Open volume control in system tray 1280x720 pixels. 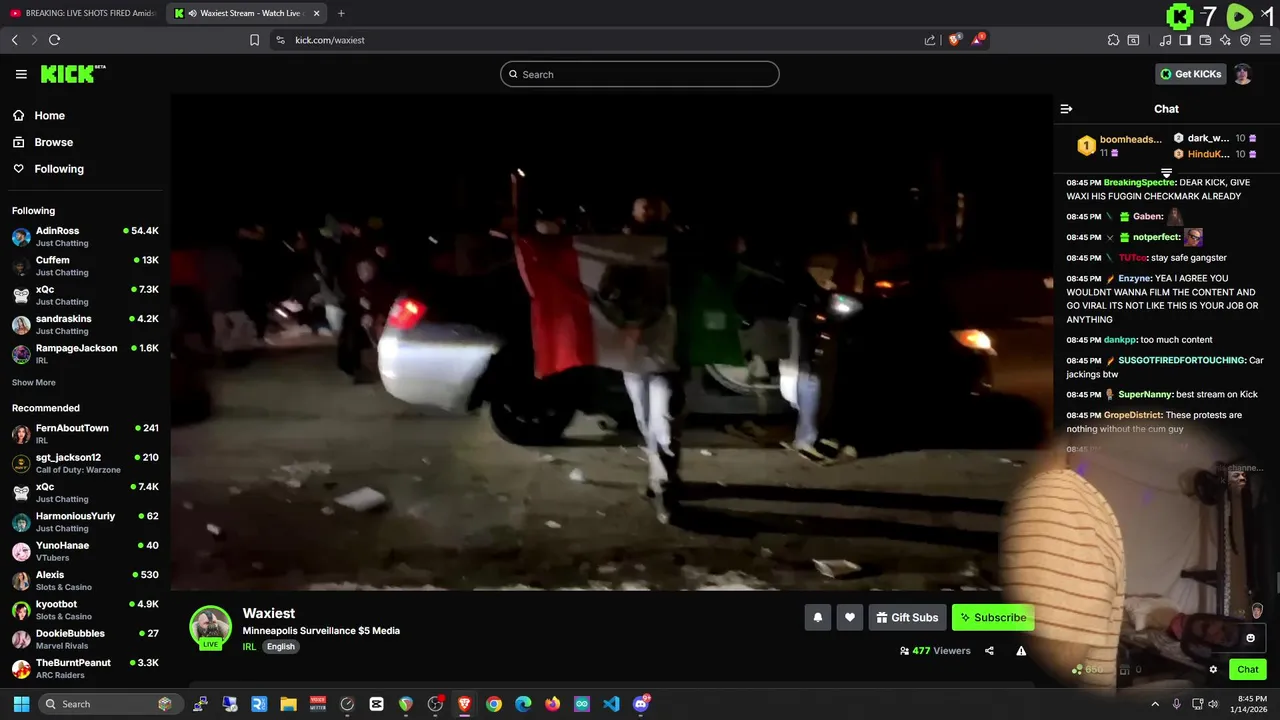[x=1213, y=704]
